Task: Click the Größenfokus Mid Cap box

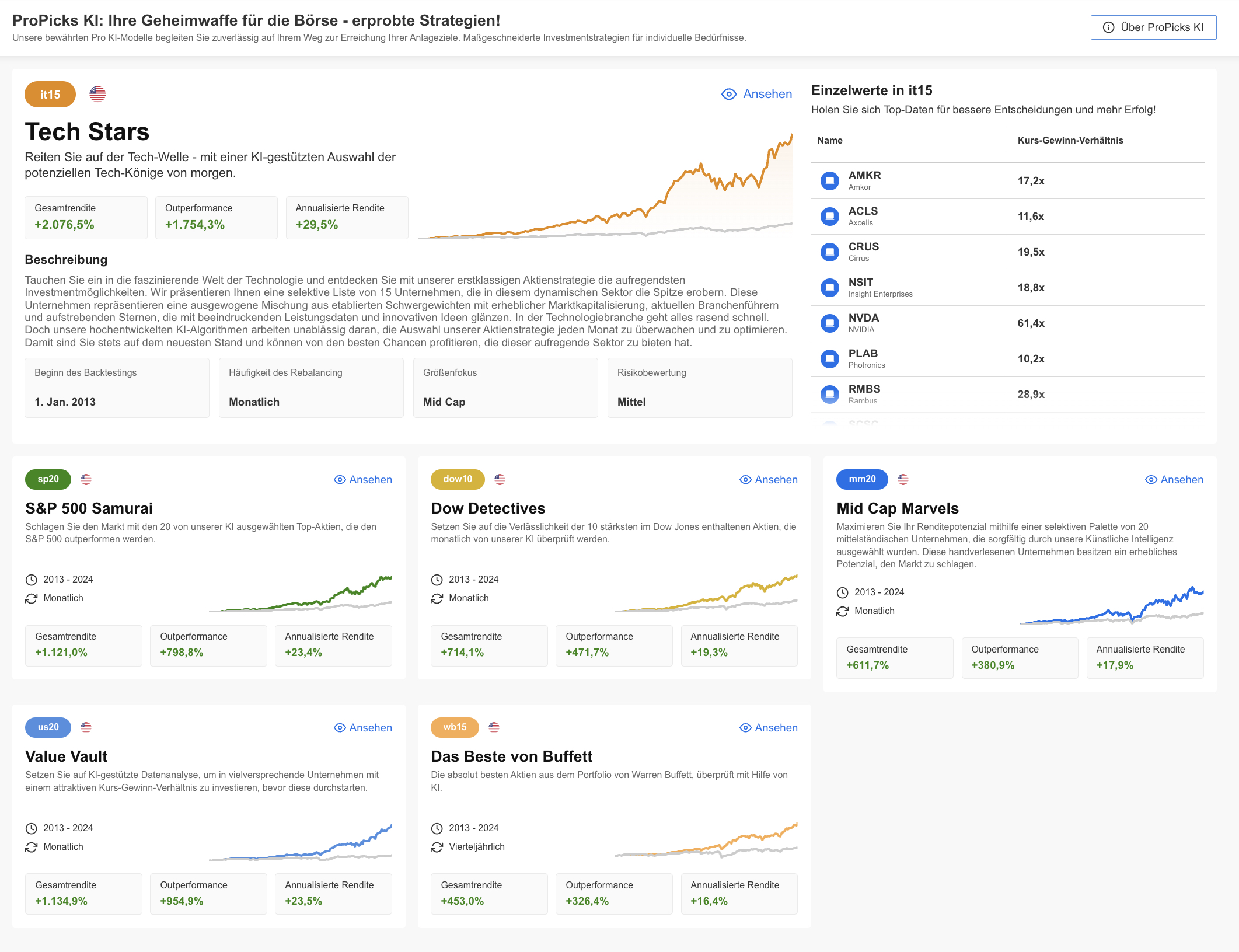Action: point(505,388)
